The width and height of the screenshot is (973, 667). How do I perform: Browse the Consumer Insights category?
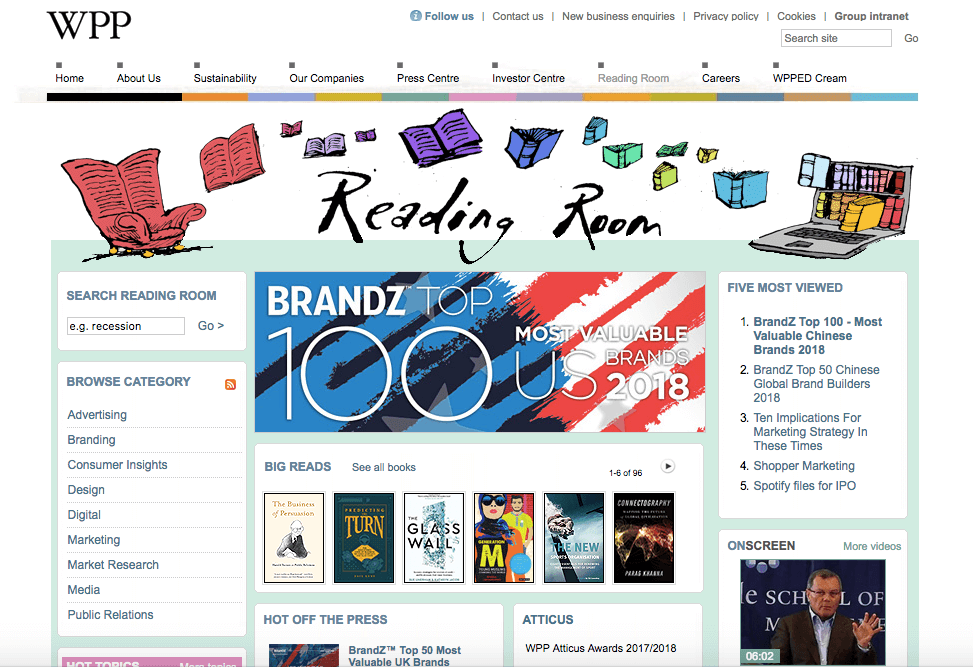(x=117, y=465)
